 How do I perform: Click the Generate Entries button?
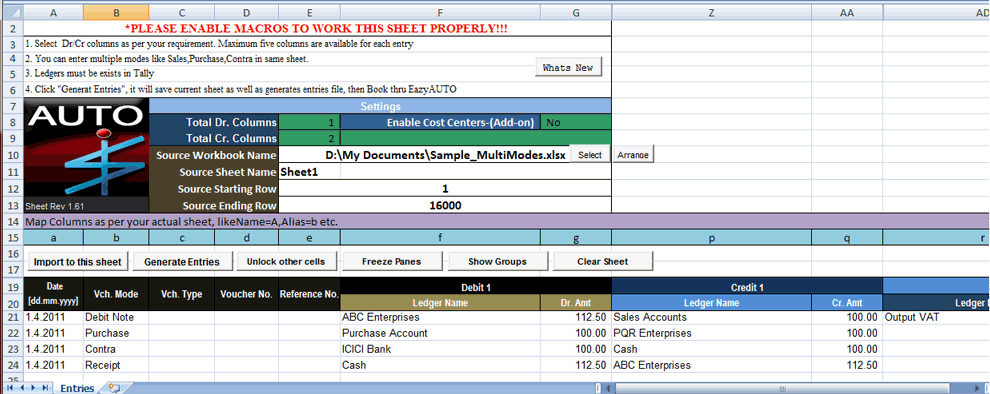tap(182, 261)
